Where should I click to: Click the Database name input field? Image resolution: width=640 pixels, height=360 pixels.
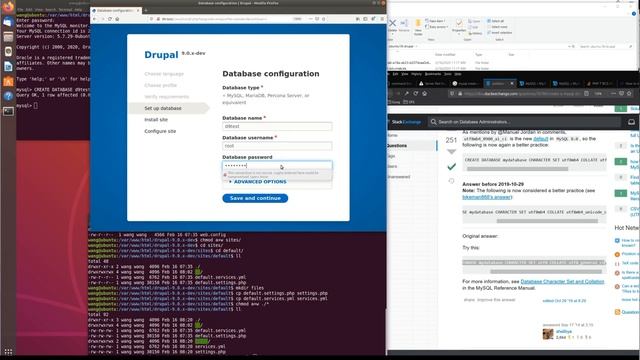(277, 127)
